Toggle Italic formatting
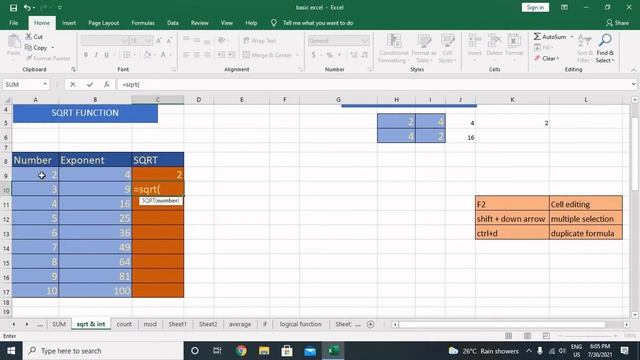Viewport: 640px width, 360px height. pos(96,55)
